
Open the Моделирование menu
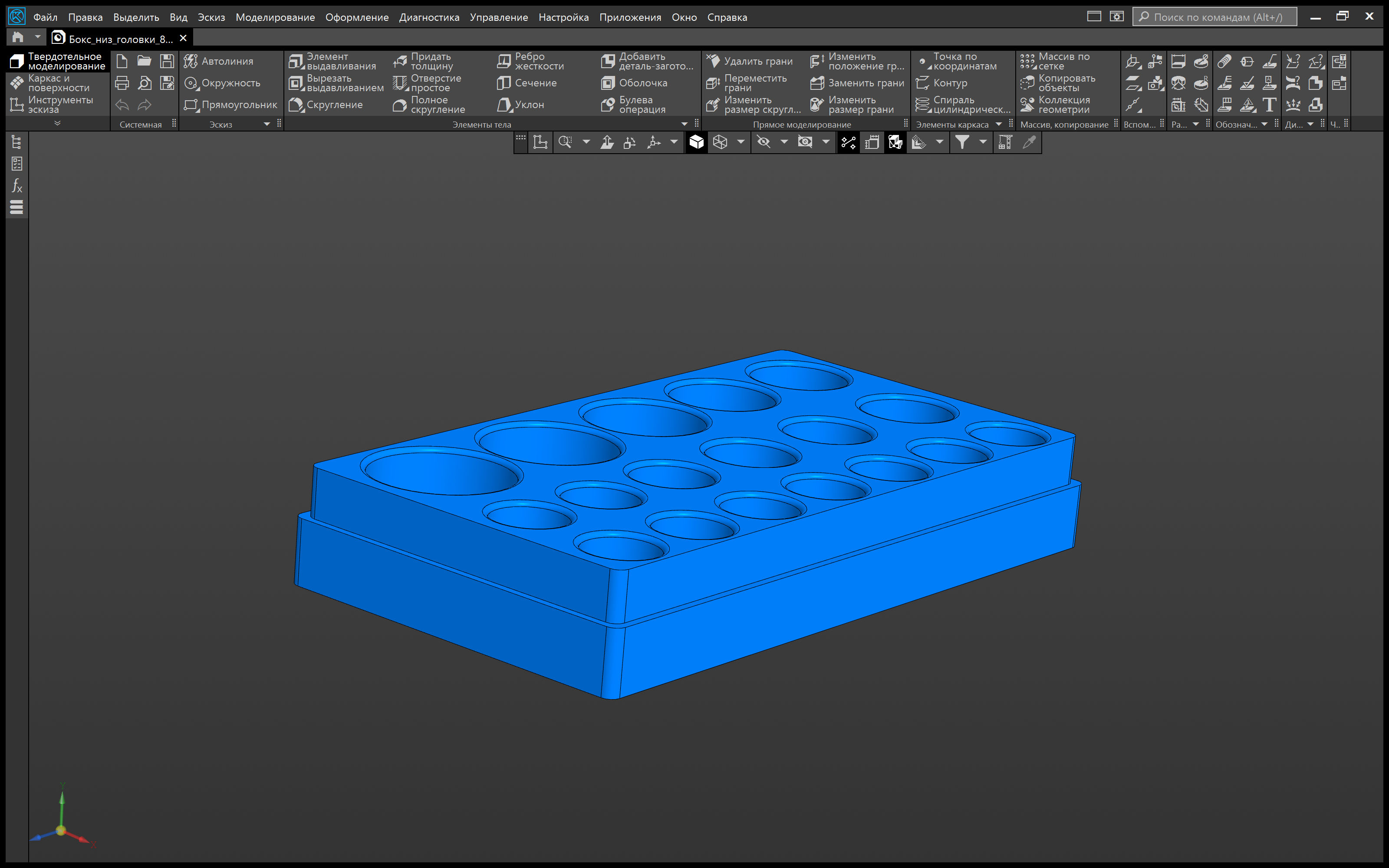275,17
